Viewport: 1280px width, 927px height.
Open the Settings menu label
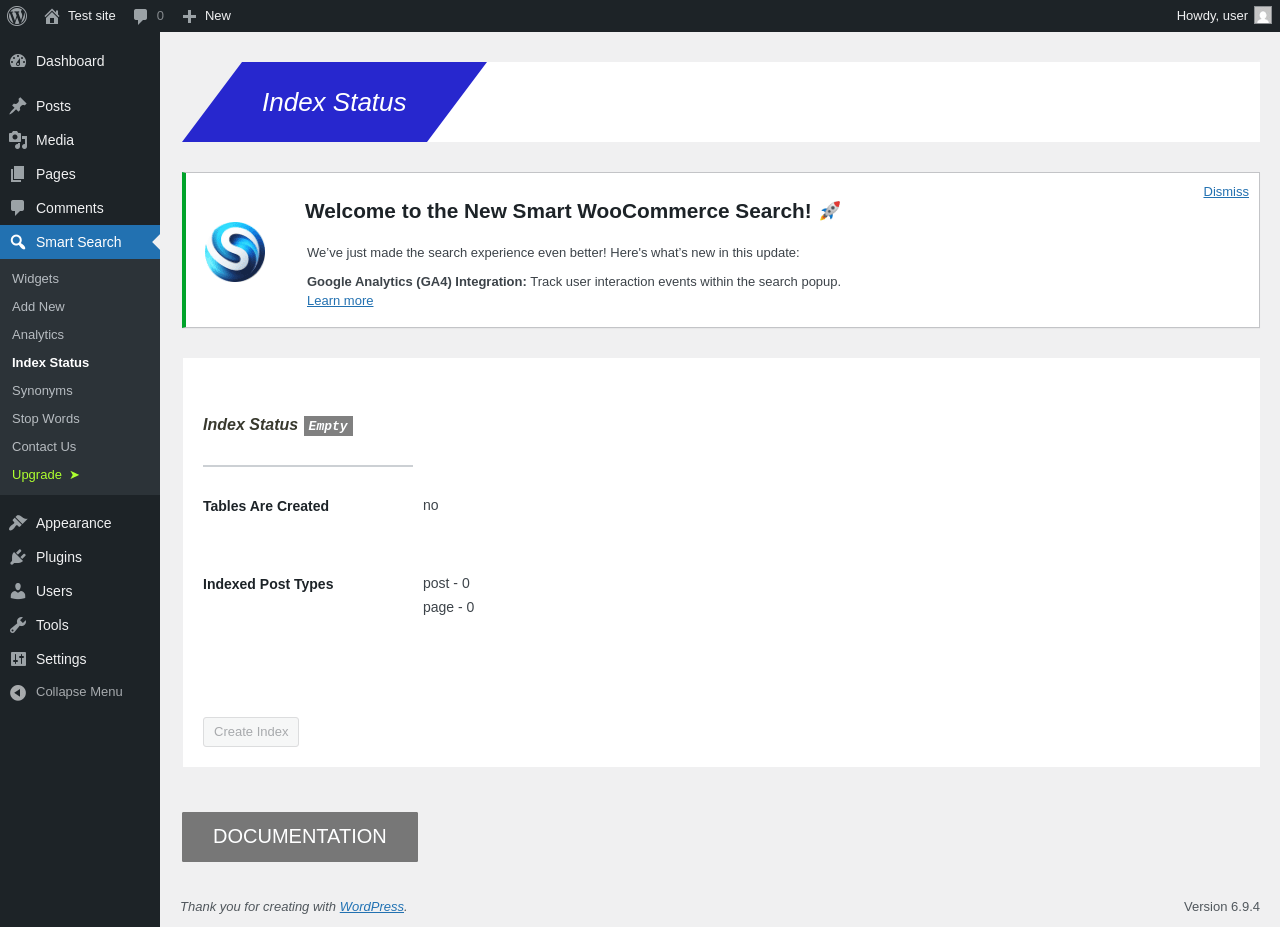tap(61, 659)
